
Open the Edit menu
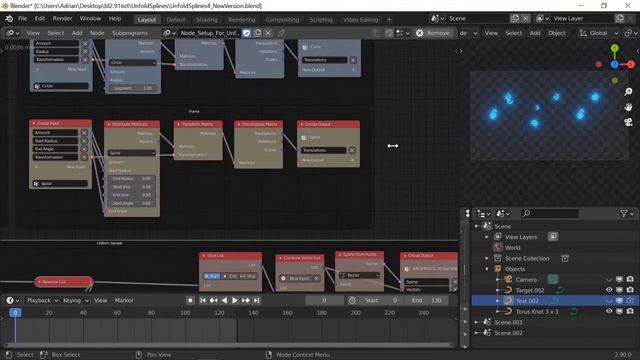tap(40, 19)
